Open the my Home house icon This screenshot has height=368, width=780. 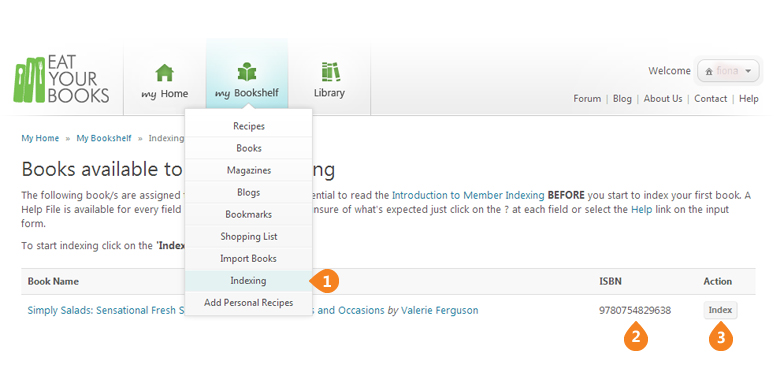point(165,73)
